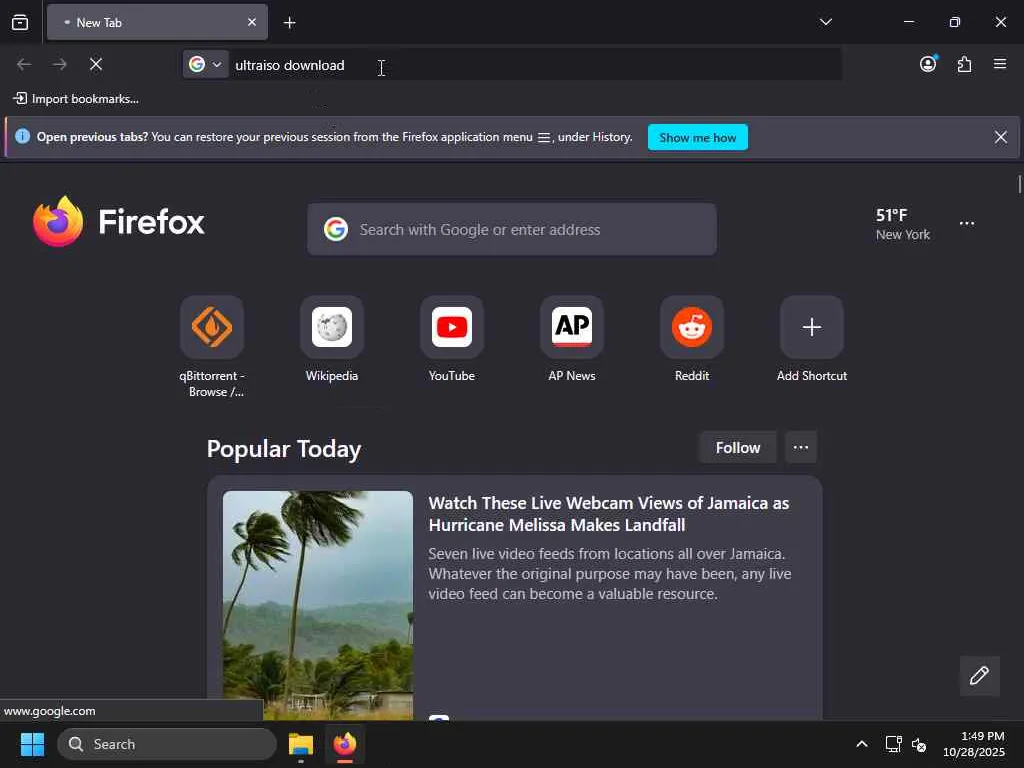Dismiss the Open previous tabs notification

pos(1000,137)
